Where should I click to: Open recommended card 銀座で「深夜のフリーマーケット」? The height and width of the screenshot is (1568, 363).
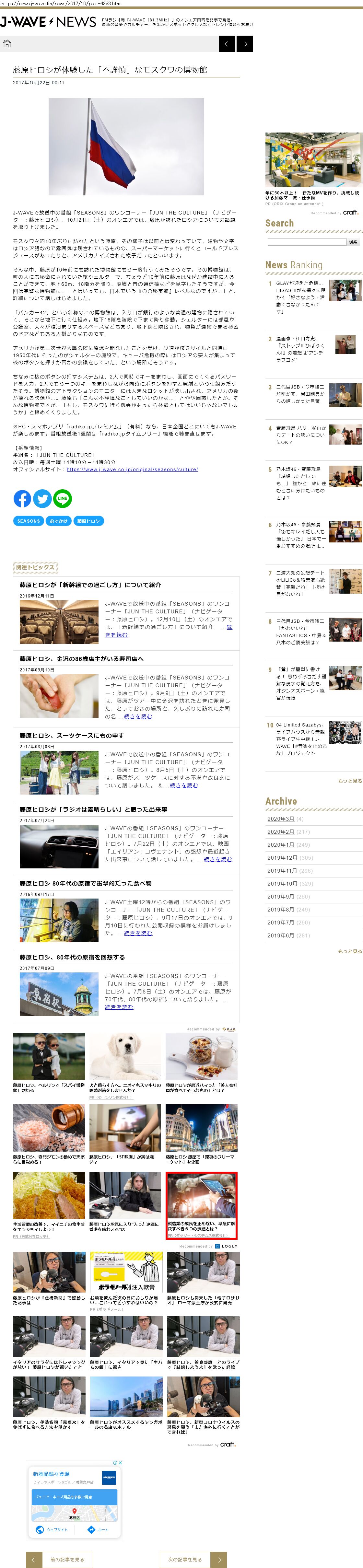(202, 1135)
